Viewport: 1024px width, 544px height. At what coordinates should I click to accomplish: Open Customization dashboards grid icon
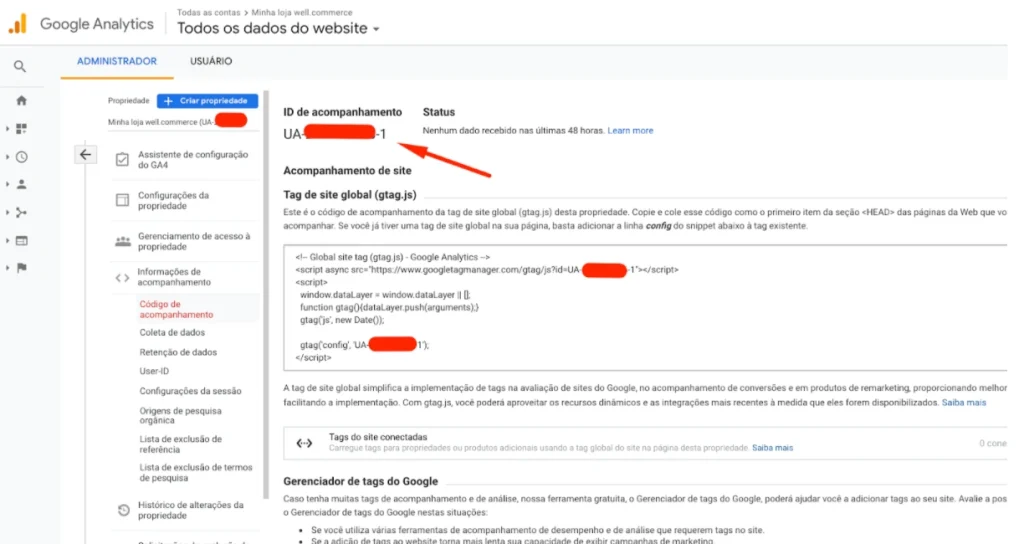click(x=21, y=129)
